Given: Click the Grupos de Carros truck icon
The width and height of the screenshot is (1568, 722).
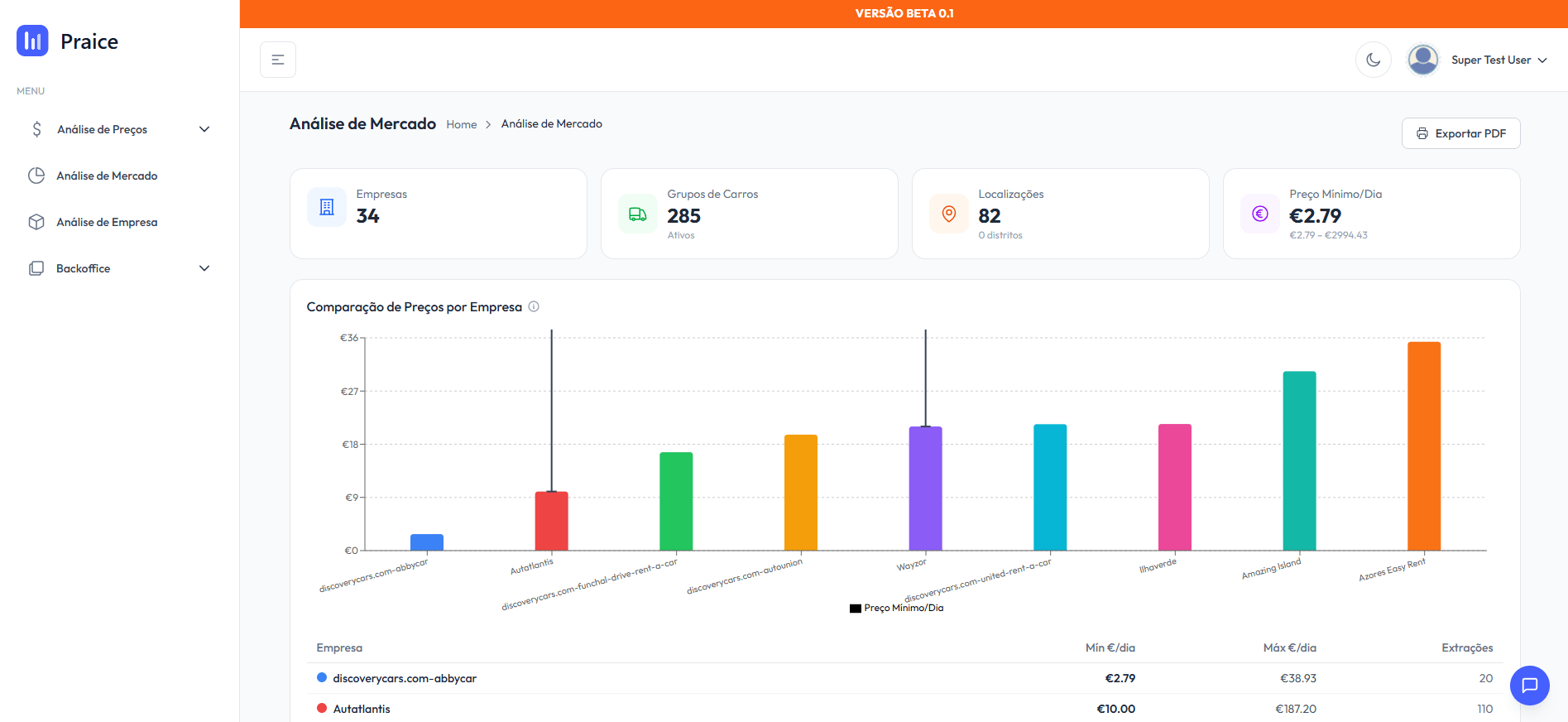Looking at the screenshot, I should tap(638, 214).
